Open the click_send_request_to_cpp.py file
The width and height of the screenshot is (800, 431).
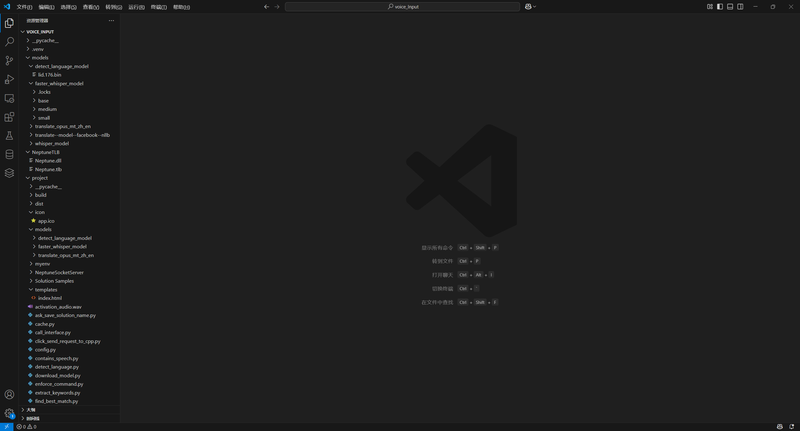click(69, 341)
